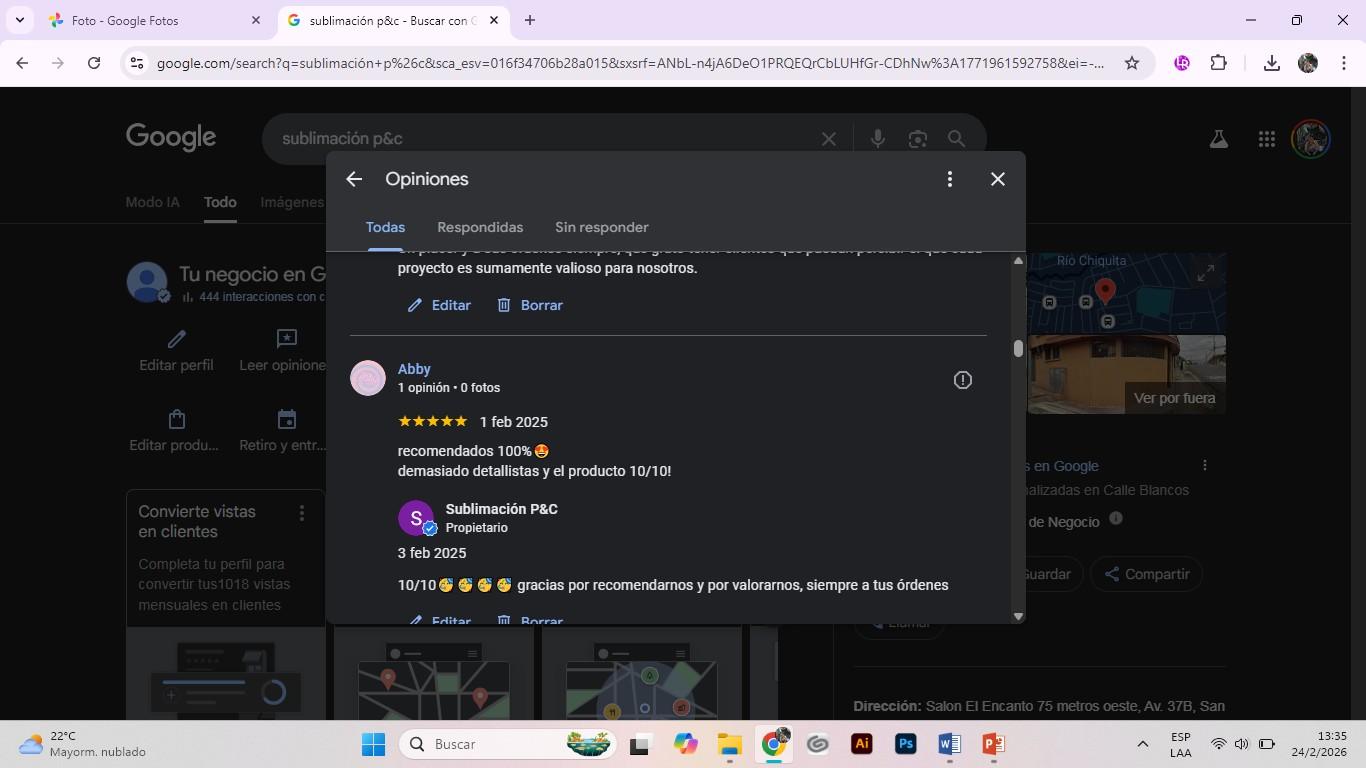The image size is (1366, 768).
Task: Open Word from the taskbar
Action: click(x=950, y=744)
